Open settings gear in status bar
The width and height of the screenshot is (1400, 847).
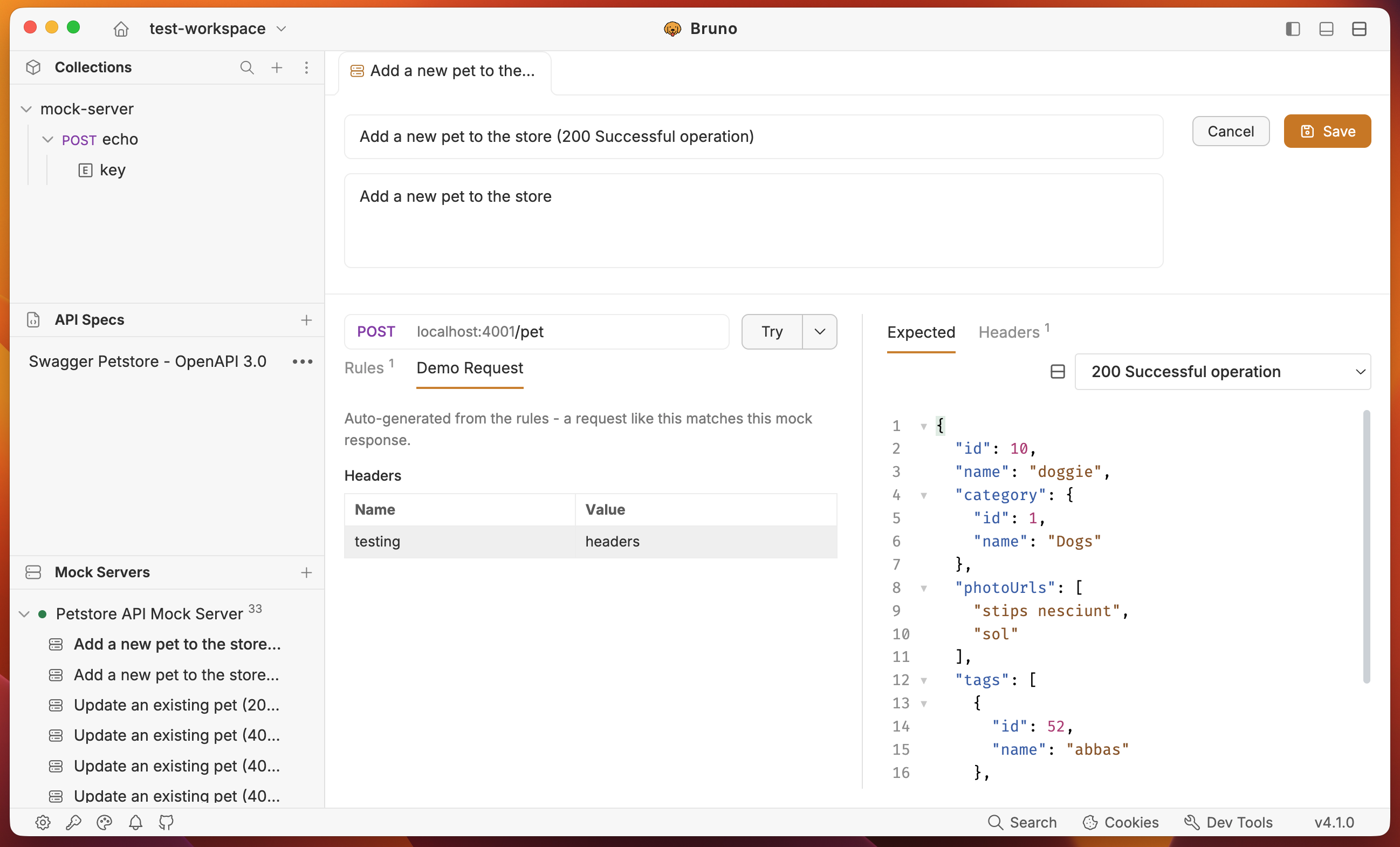coord(43,822)
